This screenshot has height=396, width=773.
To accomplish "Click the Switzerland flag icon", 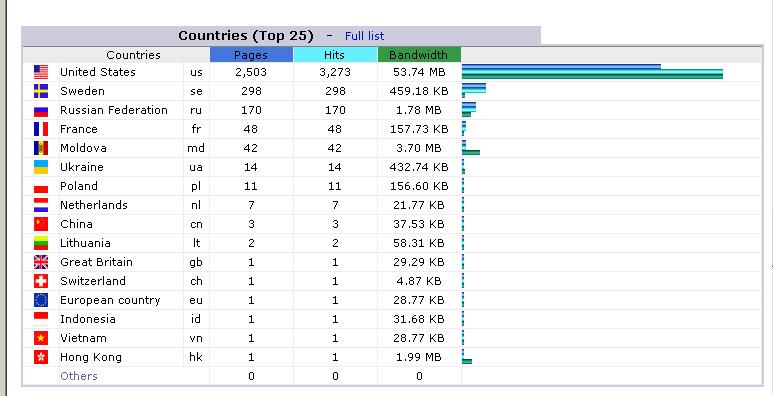I will [x=41, y=281].
